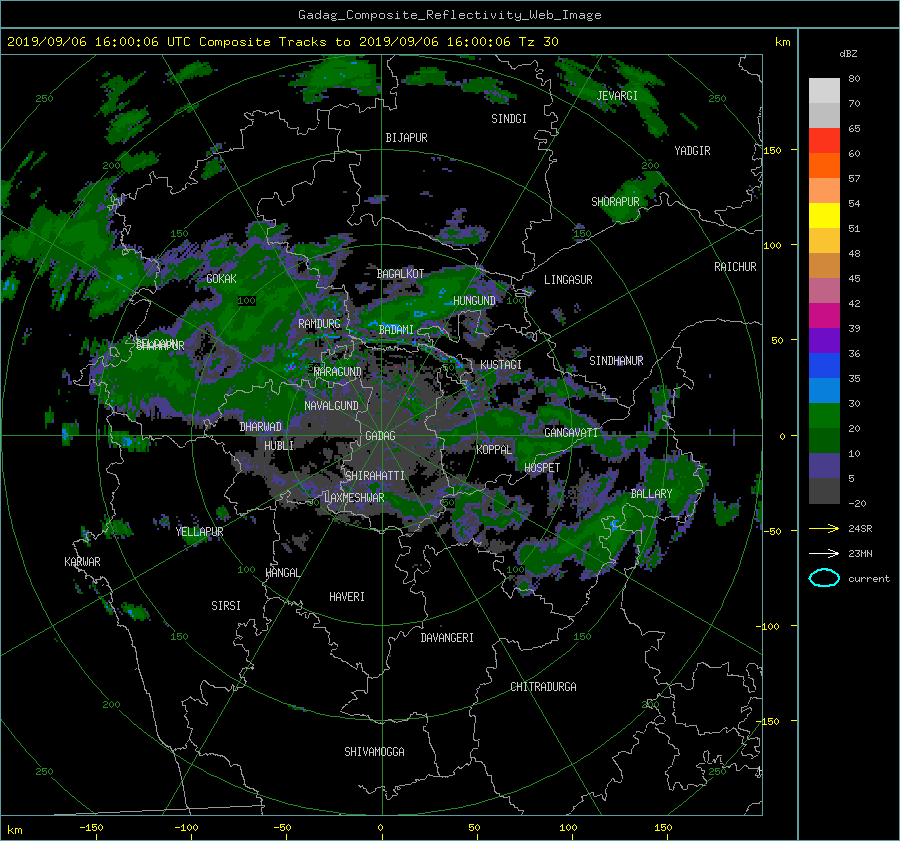900x841 pixels.
Task: Select the blue 36 dBZ color swatch
Action: pos(824,366)
